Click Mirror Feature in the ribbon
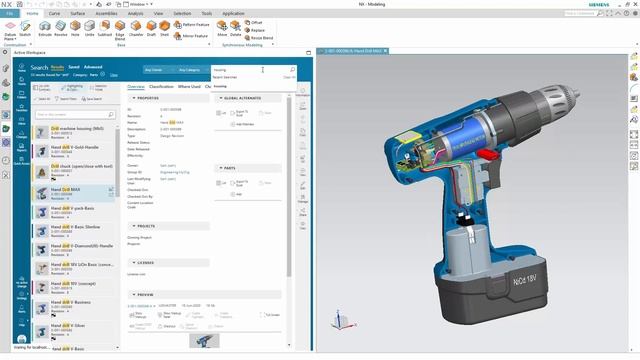 pos(191,36)
